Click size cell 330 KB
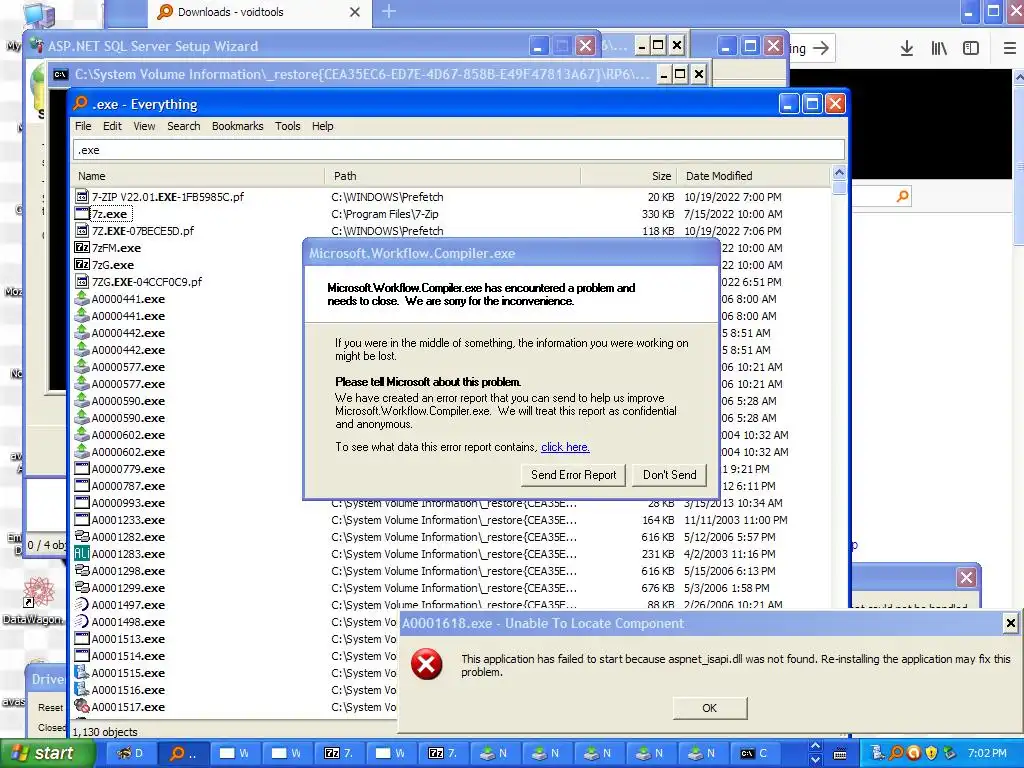The width and height of the screenshot is (1024, 768). 658,214
